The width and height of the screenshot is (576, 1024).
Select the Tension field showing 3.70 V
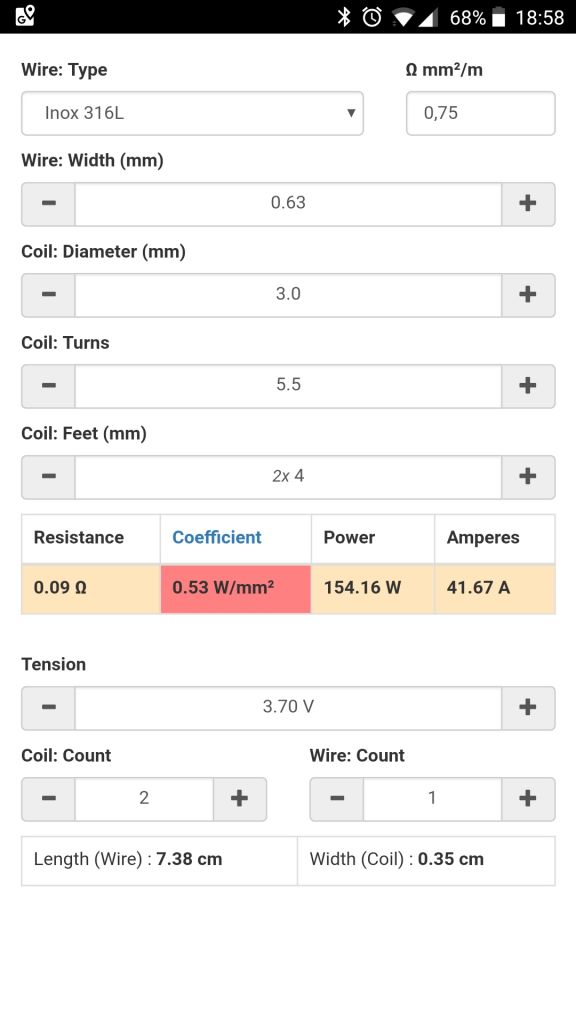(x=288, y=707)
